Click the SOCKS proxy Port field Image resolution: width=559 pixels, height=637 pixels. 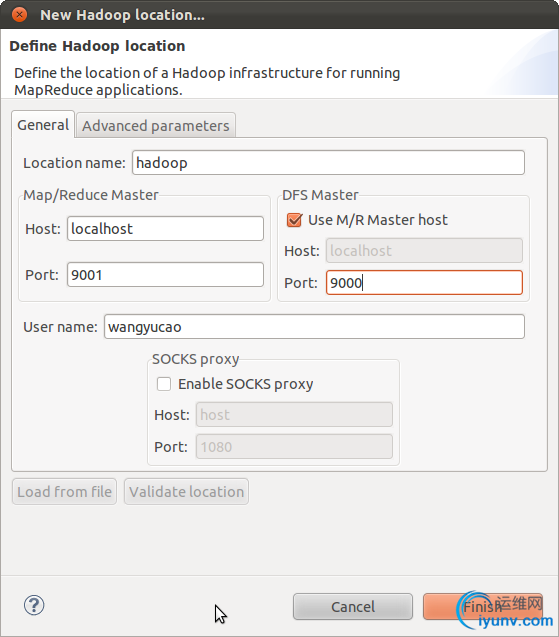[x=294, y=447]
